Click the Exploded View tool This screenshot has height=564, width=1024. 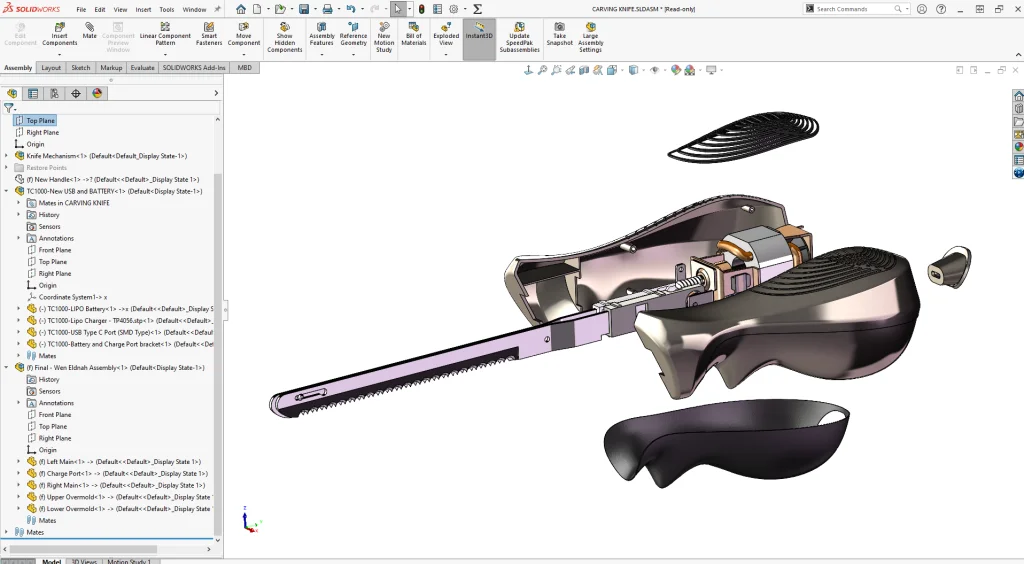[x=446, y=35]
